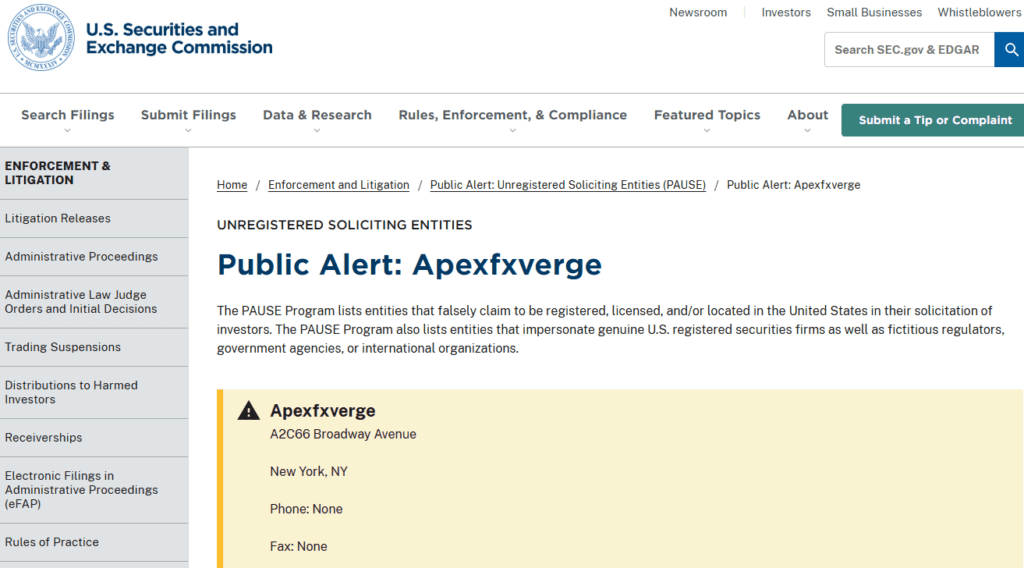Image resolution: width=1024 pixels, height=568 pixels.
Task: Click Submit a Tip or Complaint button
Action: 934,120
